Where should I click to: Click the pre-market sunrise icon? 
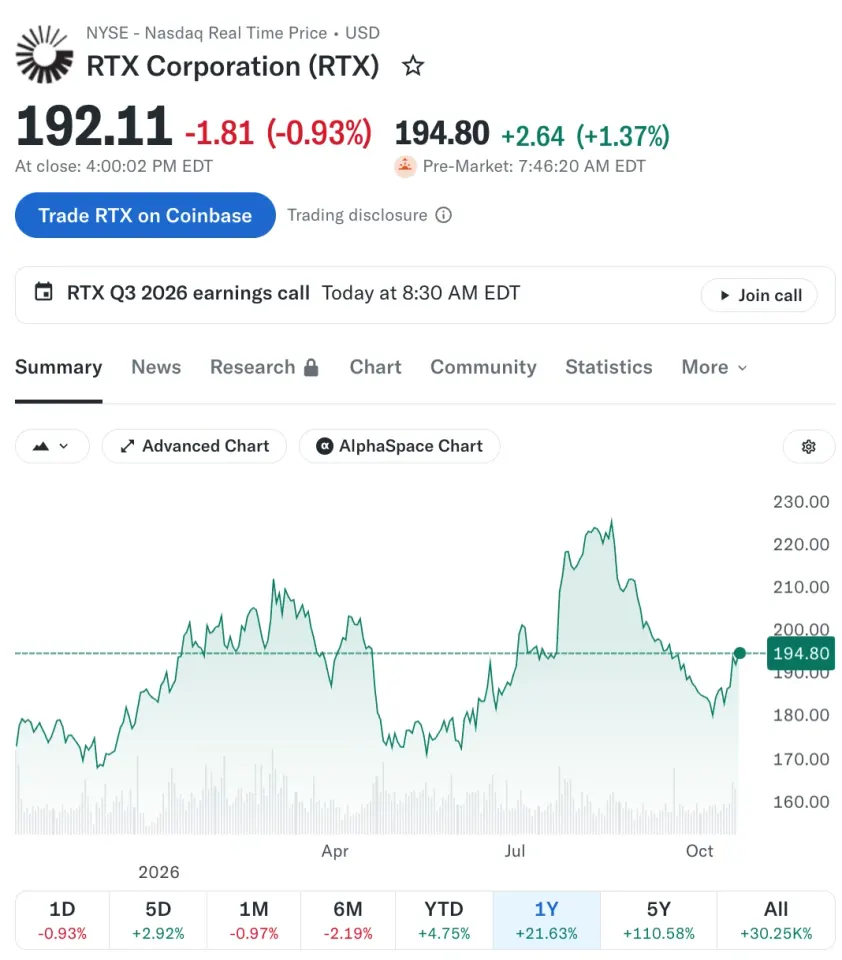click(x=405, y=166)
